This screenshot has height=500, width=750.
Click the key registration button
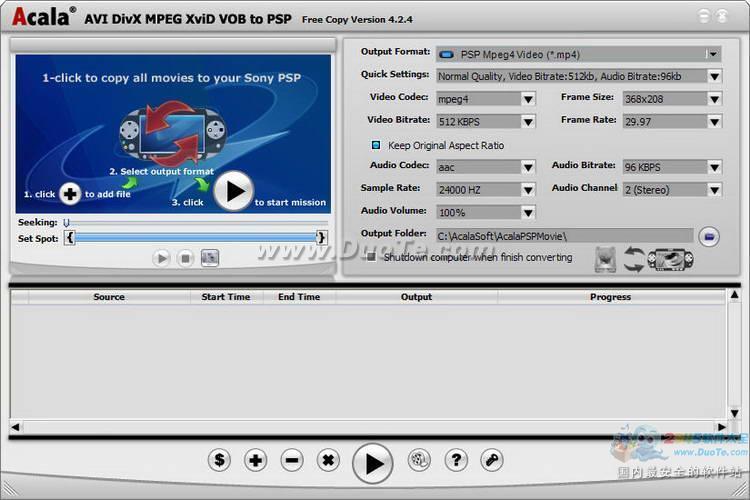[x=492, y=460]
